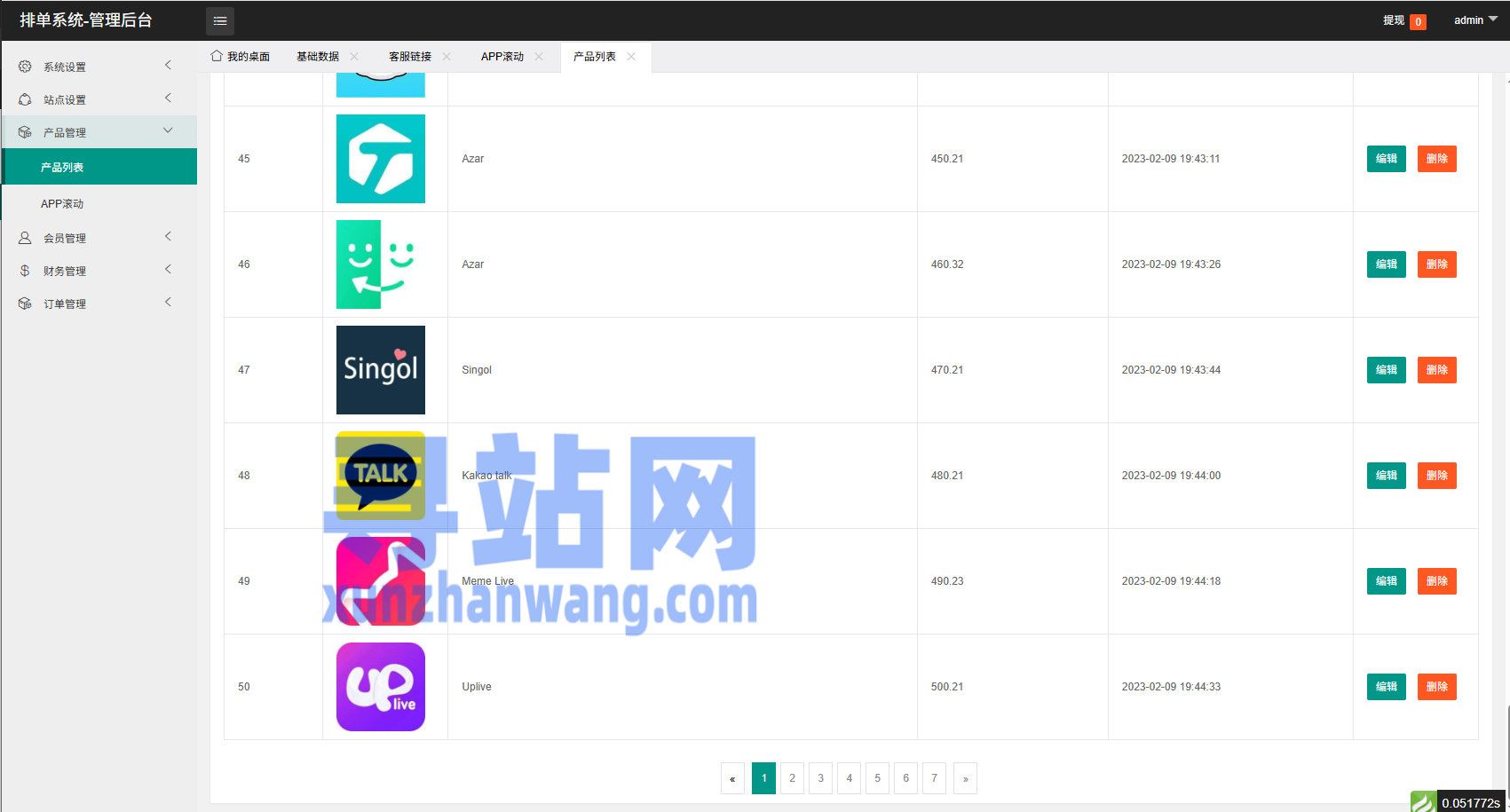Close the APP滚动 tab
Screen dimensions: 1510x812
pyautogui.click(x=539, y=56)
